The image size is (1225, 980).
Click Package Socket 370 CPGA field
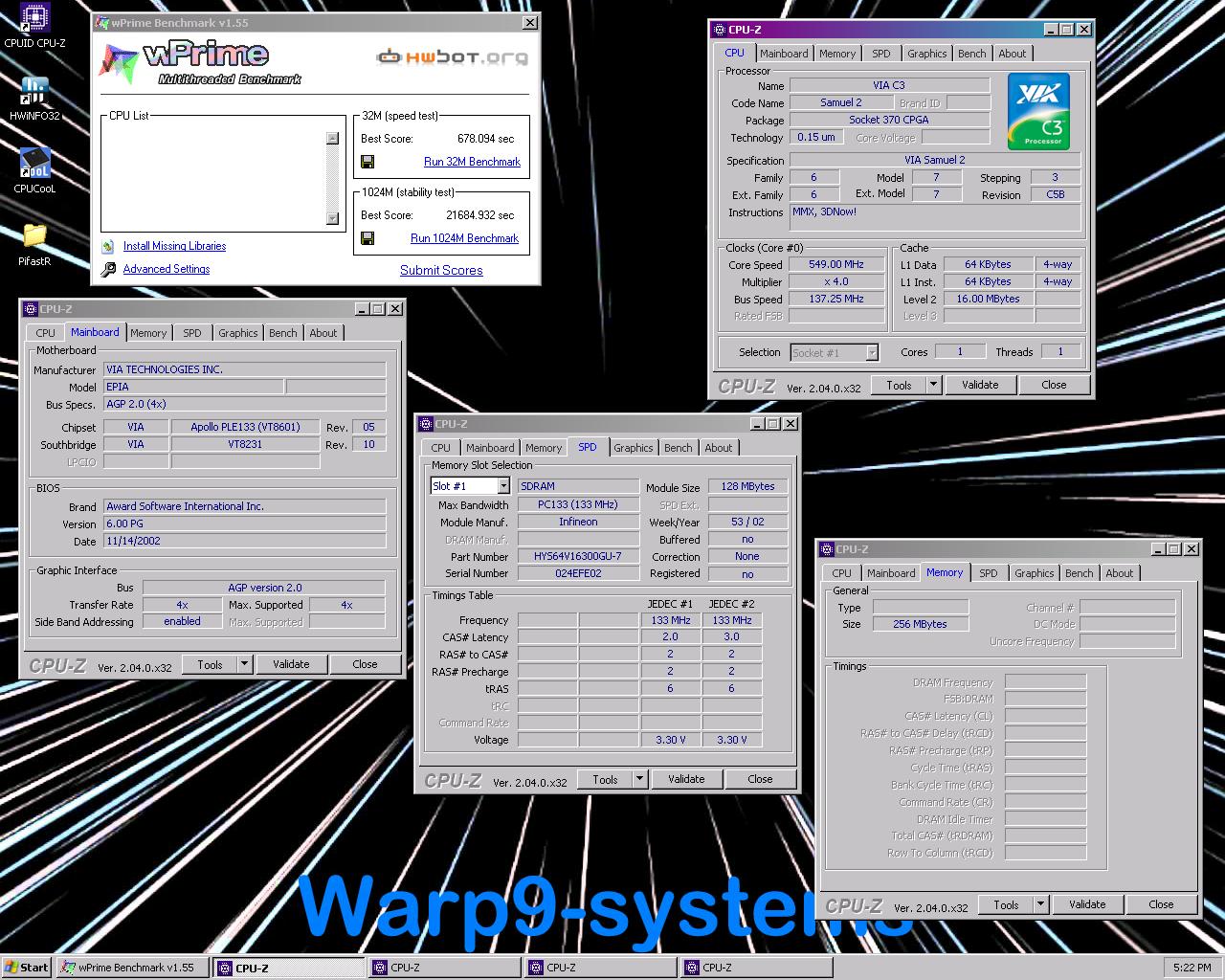pos(889,120)
